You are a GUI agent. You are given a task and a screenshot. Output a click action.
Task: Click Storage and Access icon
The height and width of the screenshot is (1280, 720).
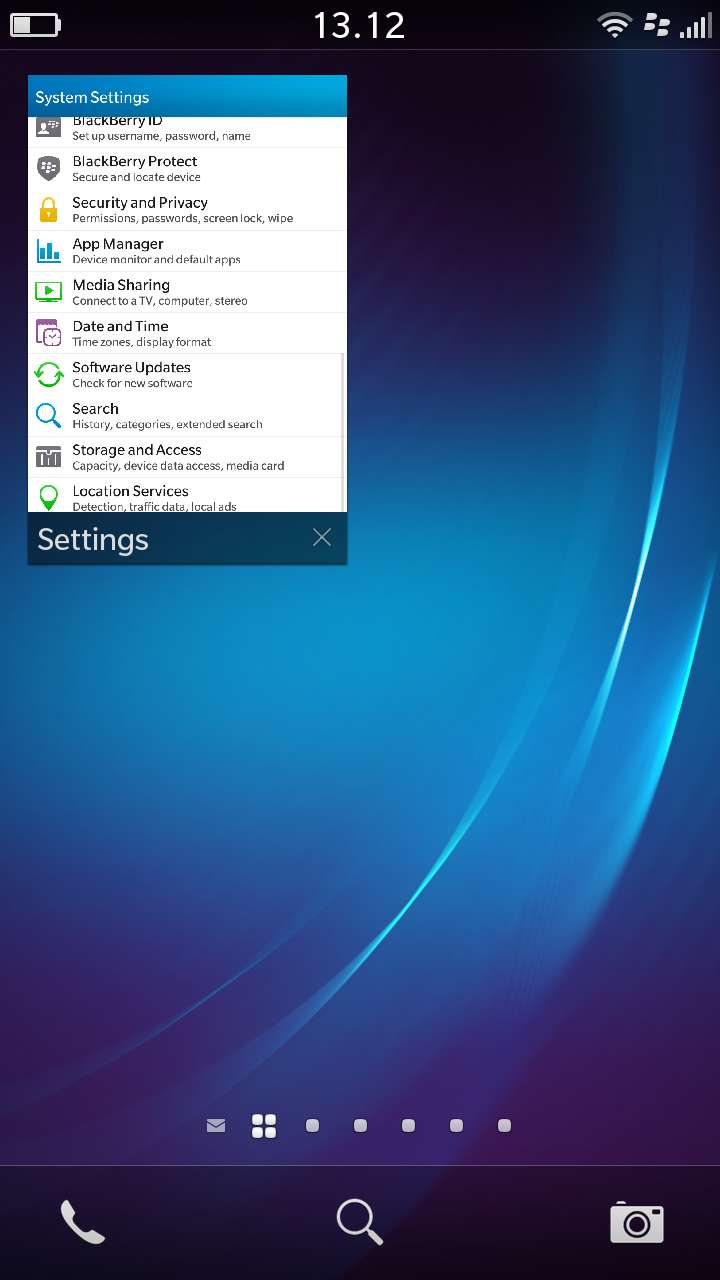(48, 457)
